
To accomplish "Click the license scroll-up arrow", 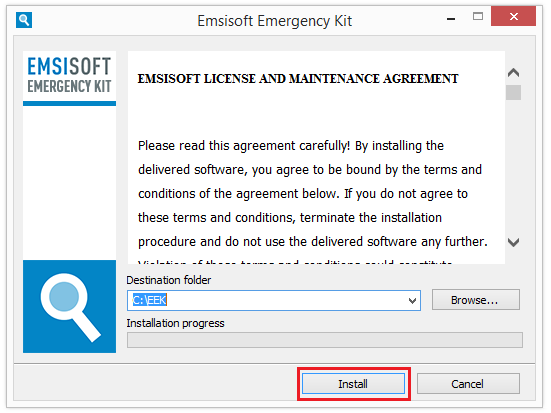I will point(513,73).
